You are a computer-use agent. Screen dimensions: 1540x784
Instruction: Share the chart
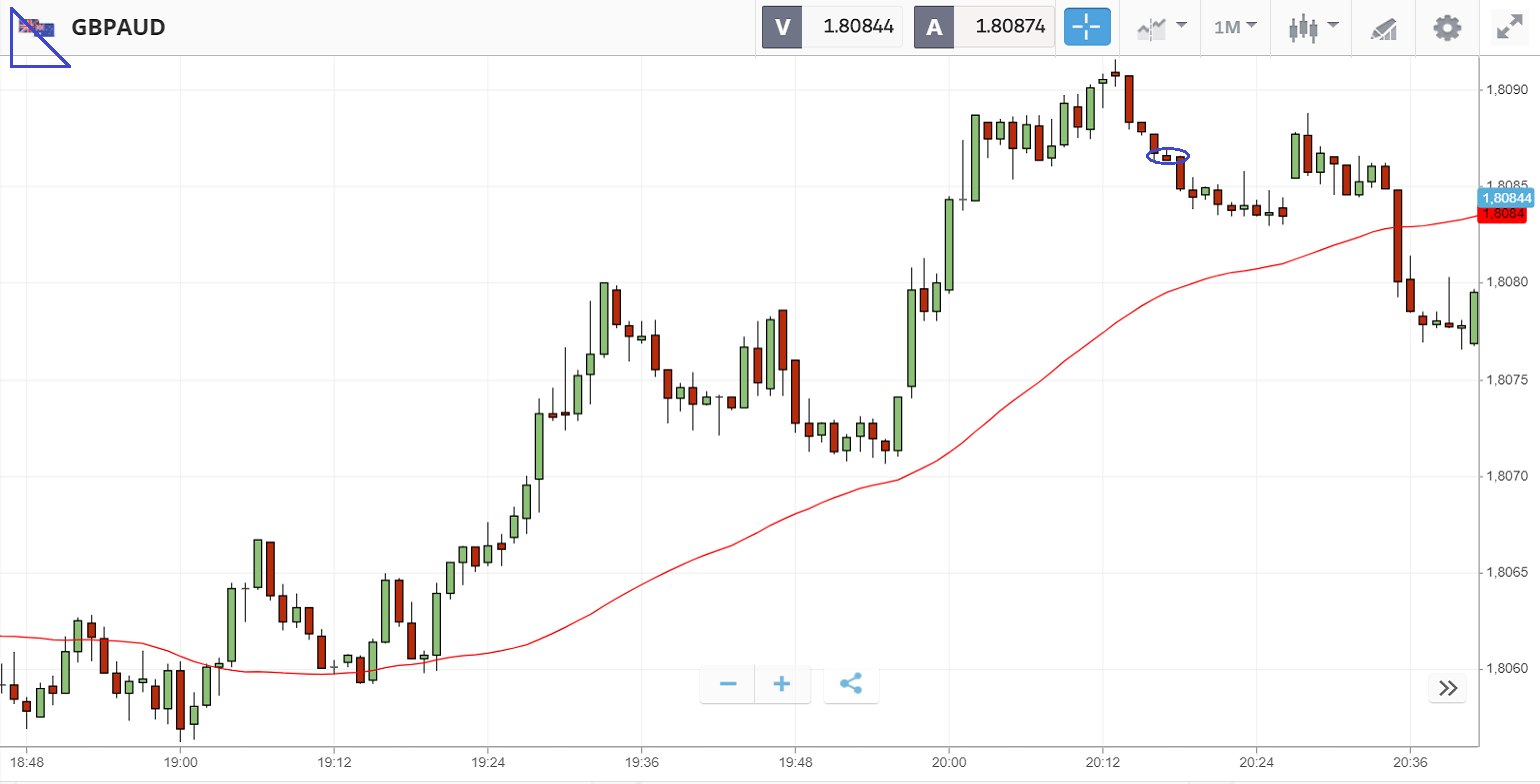[851, 684]
